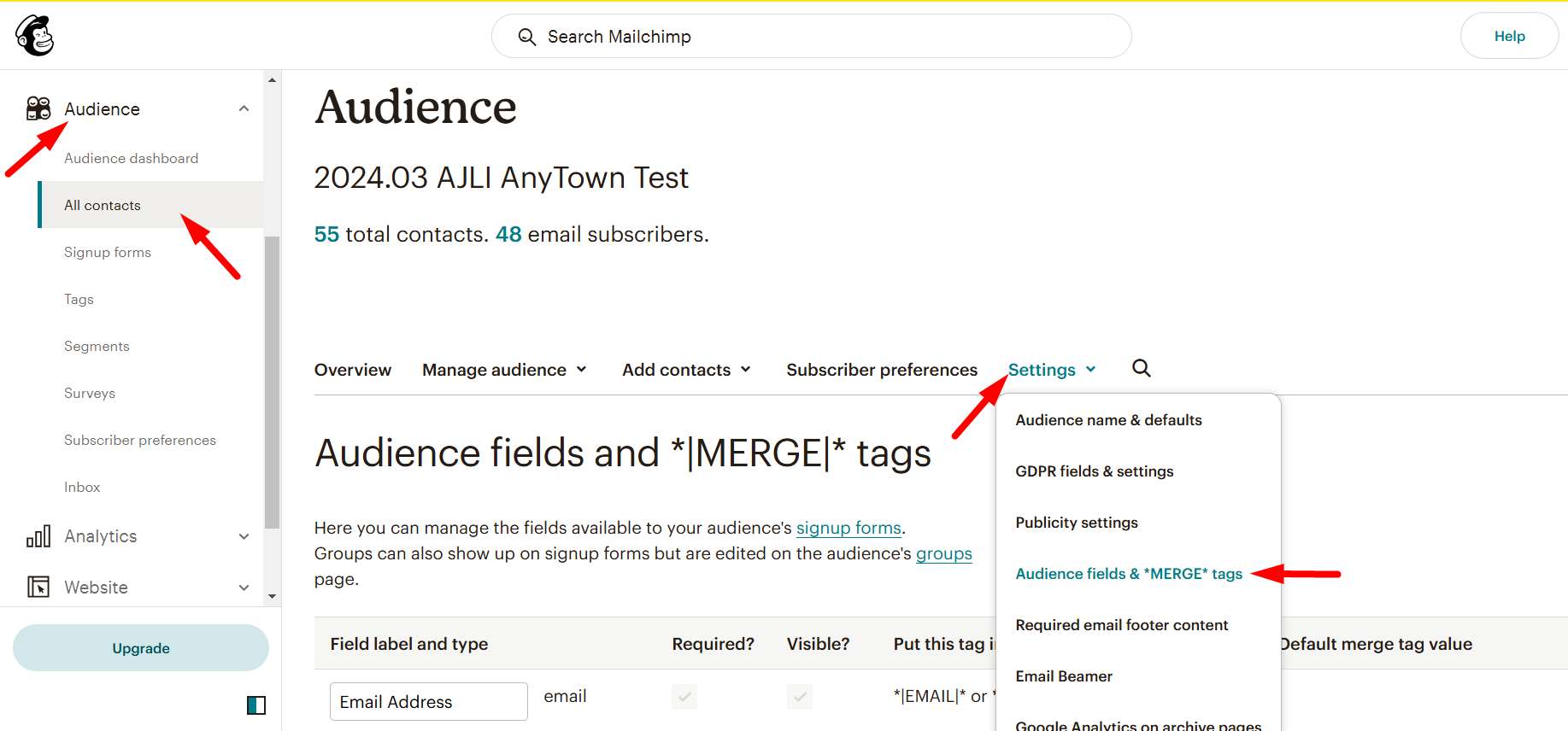Click the Upgrade button

(x=141, y=648)
